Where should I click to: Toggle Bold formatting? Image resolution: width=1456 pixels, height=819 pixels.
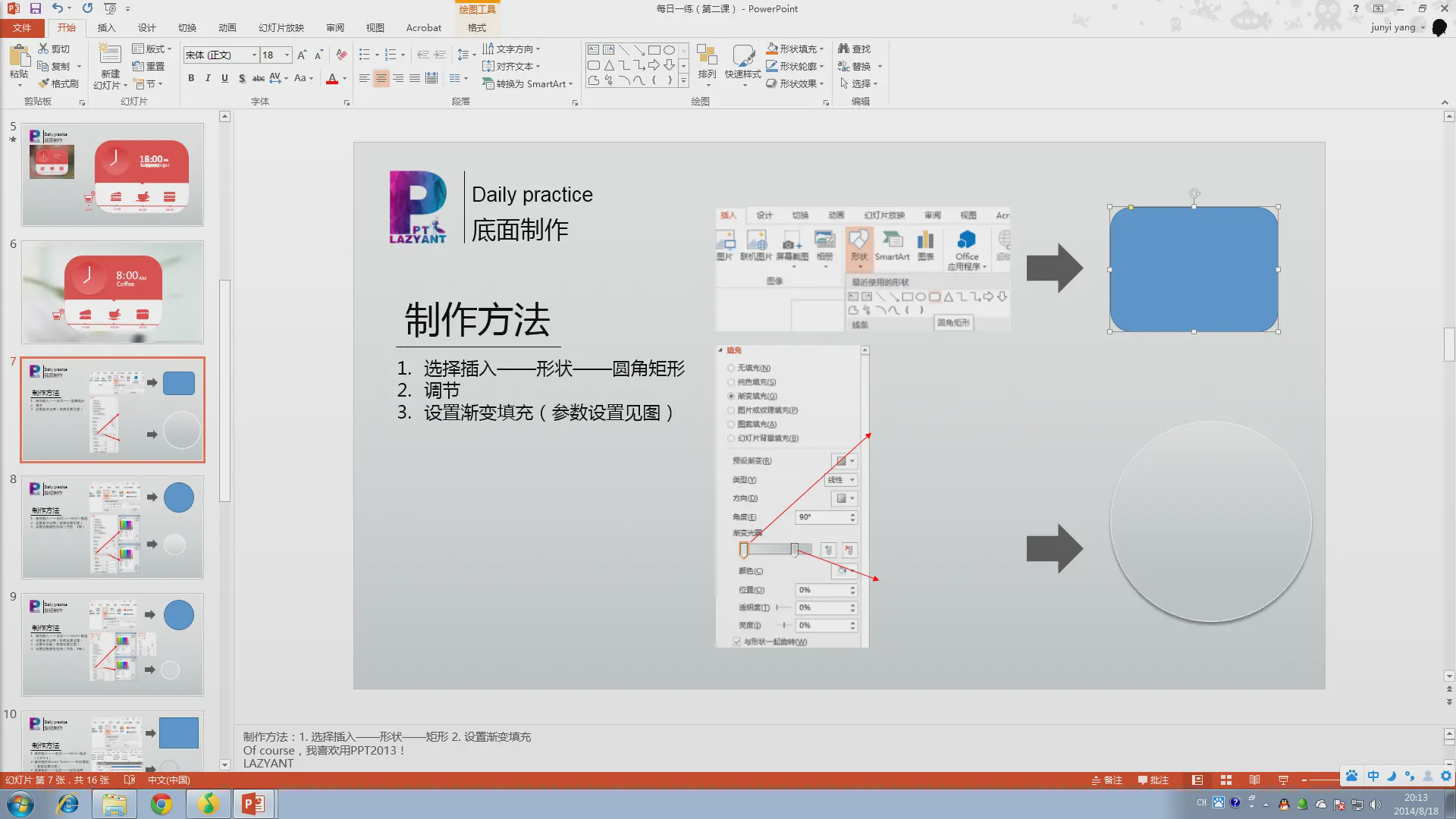point(191,78)
